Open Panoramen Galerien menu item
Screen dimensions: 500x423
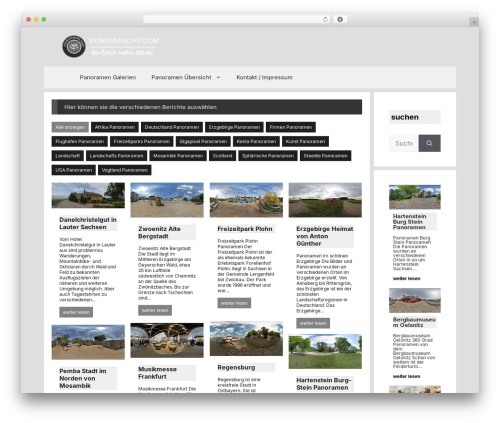(108, 77)
